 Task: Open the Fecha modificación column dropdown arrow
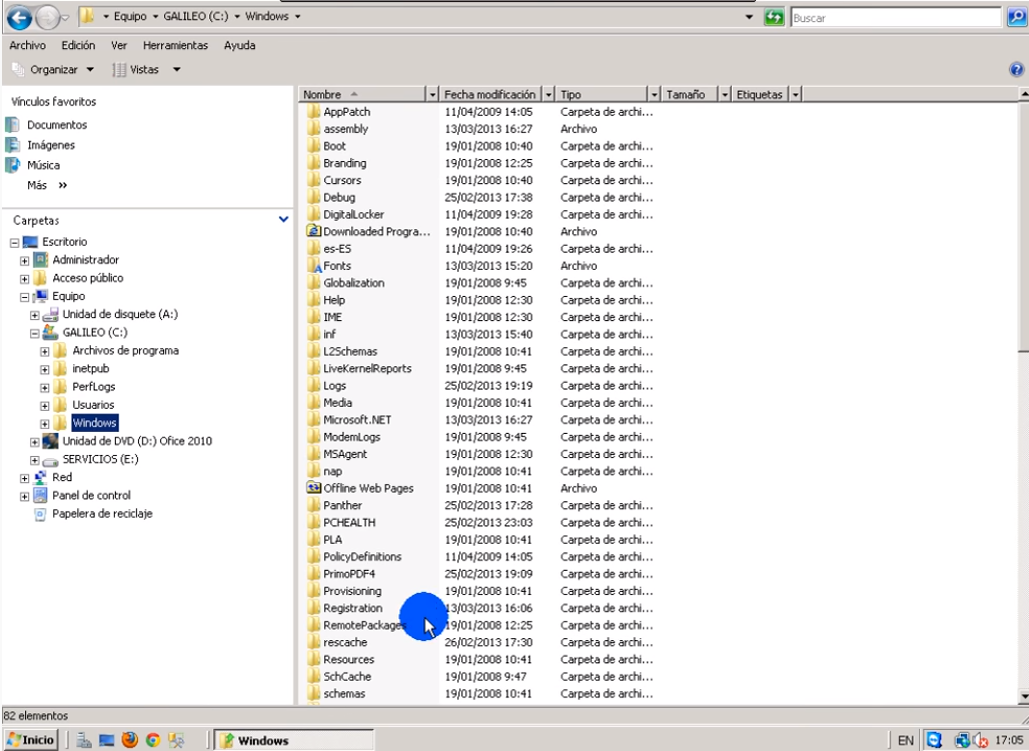point(548,95)
